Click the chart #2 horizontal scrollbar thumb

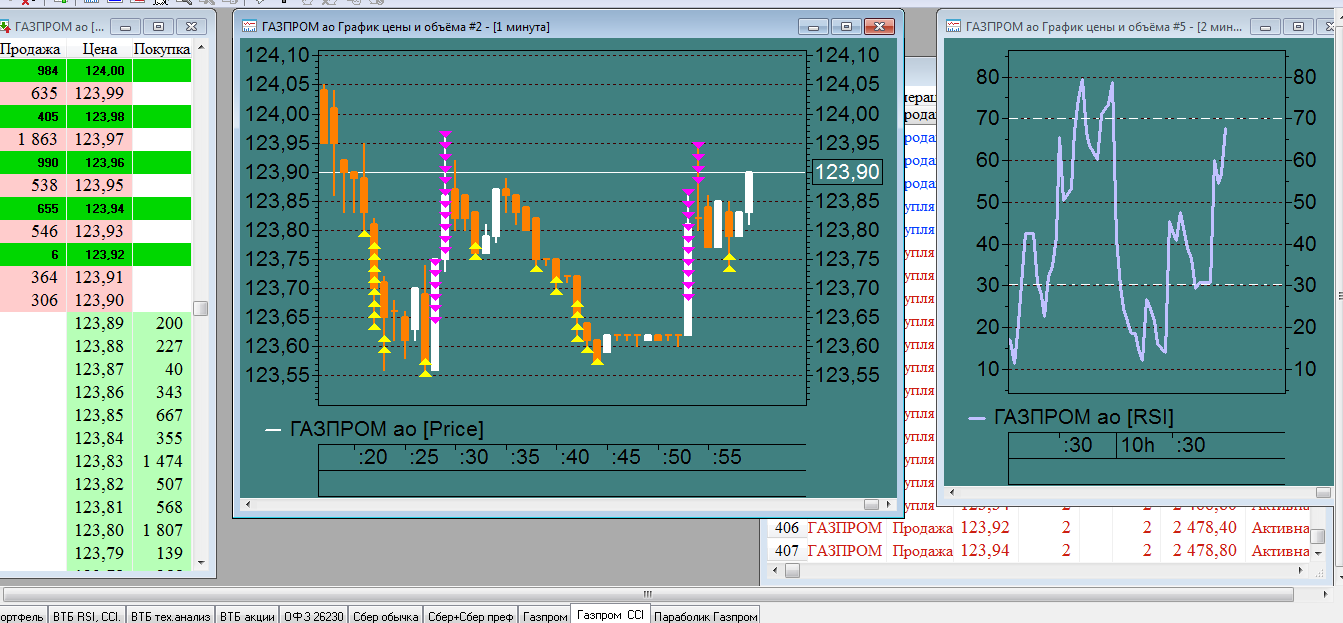point(871,505)
